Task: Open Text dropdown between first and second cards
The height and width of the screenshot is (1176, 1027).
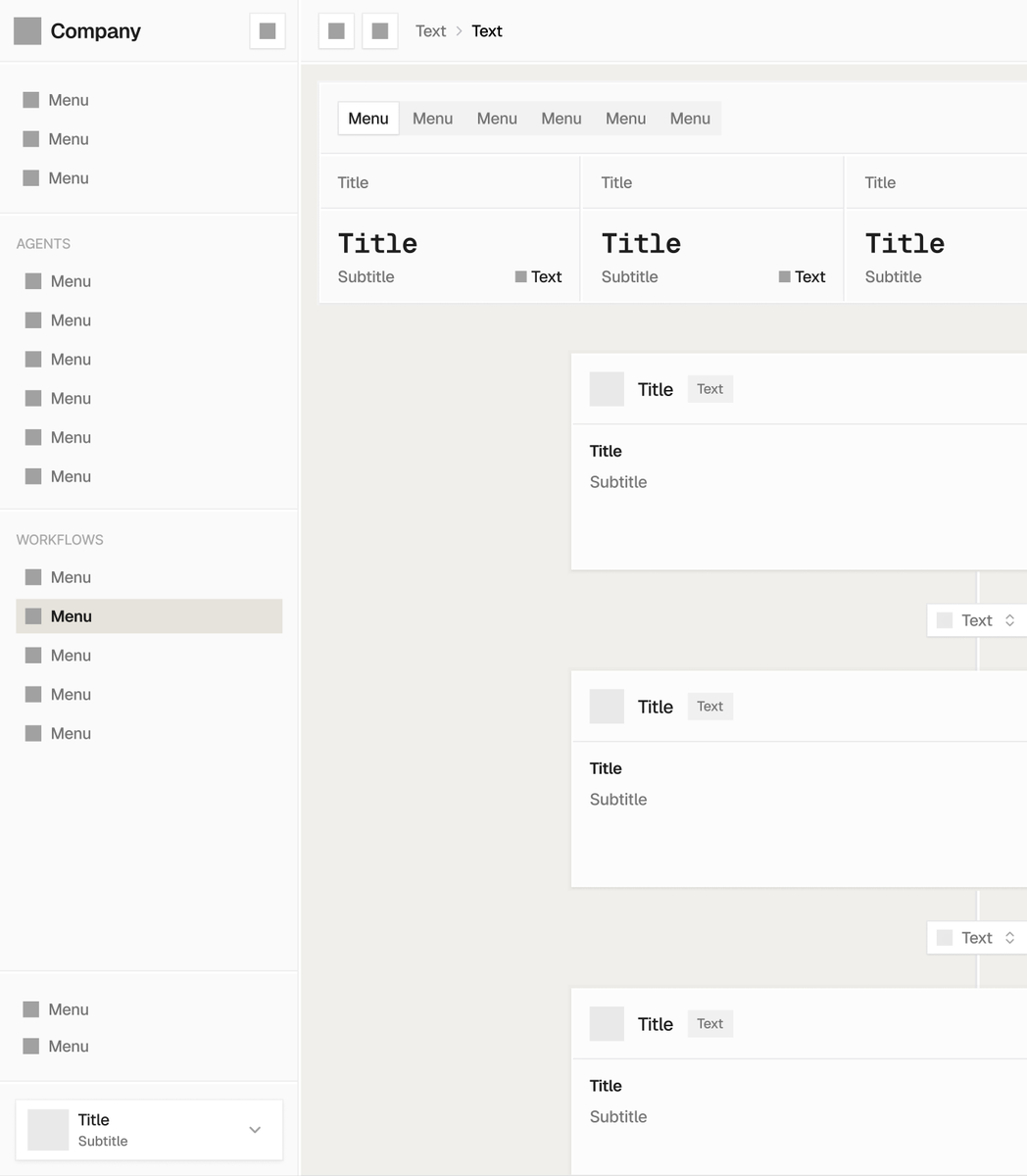Action: point(977,620)
